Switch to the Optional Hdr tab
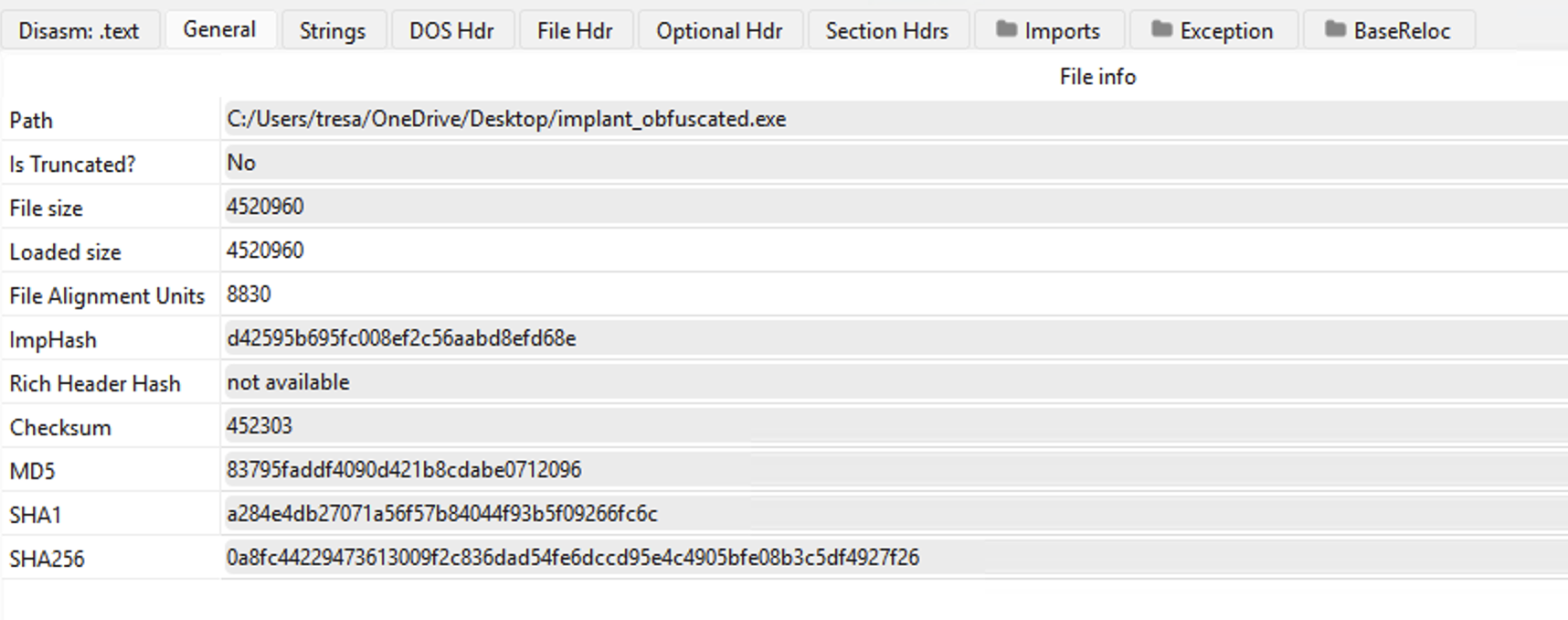This screenshot has height=620, width=1568. point(719,31)
